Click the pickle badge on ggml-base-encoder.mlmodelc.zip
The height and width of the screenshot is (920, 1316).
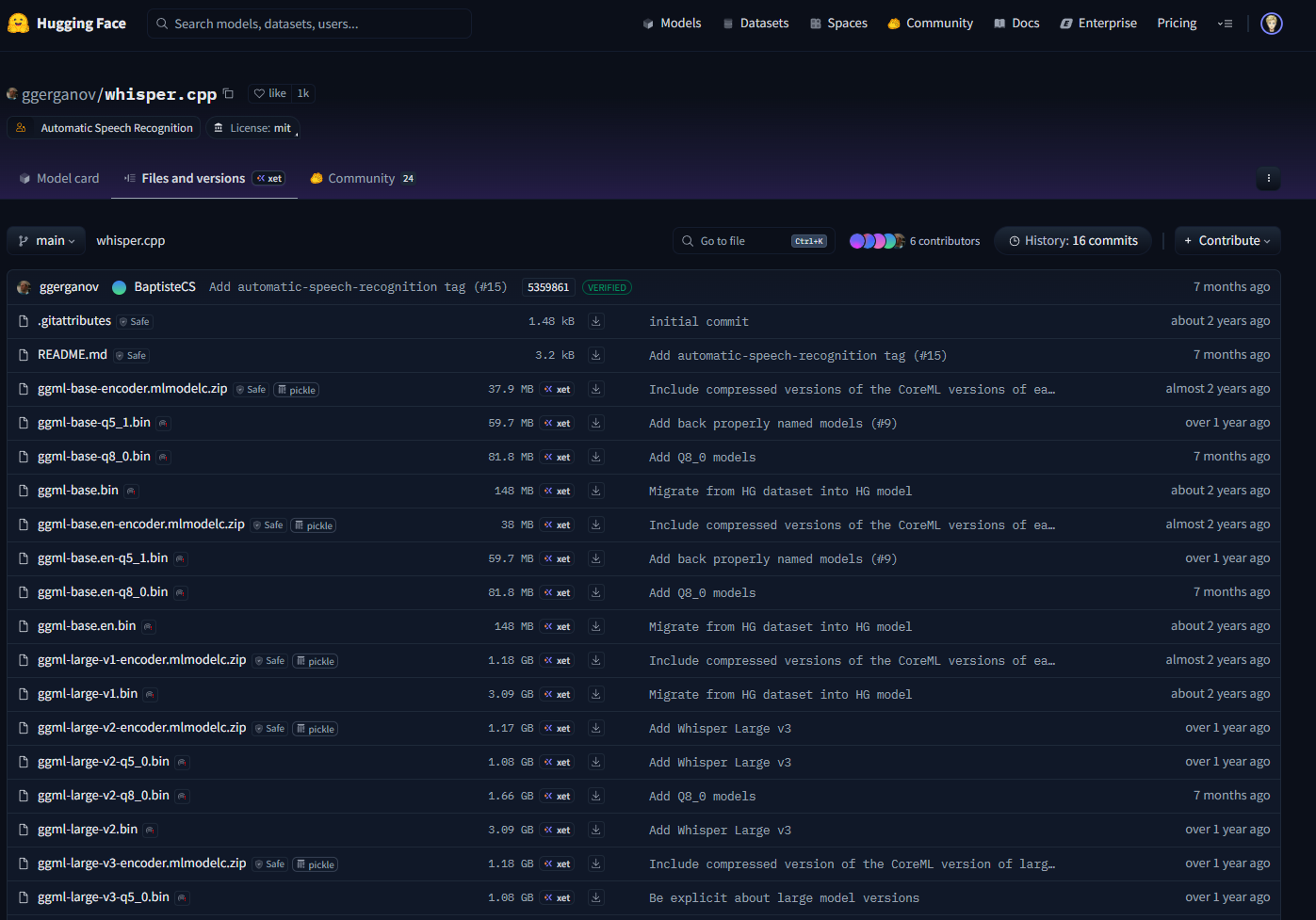297,390
